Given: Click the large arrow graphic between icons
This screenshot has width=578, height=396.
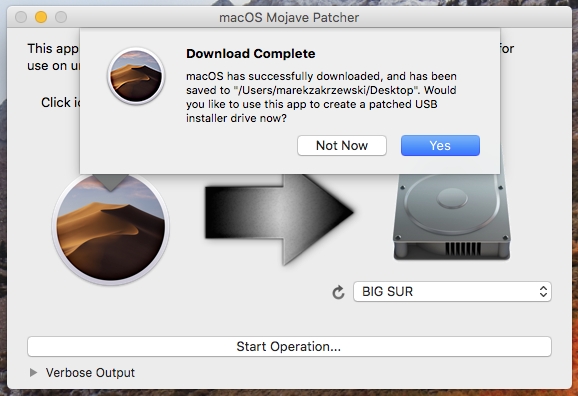Looking at the screenshot, I should 279,219.
